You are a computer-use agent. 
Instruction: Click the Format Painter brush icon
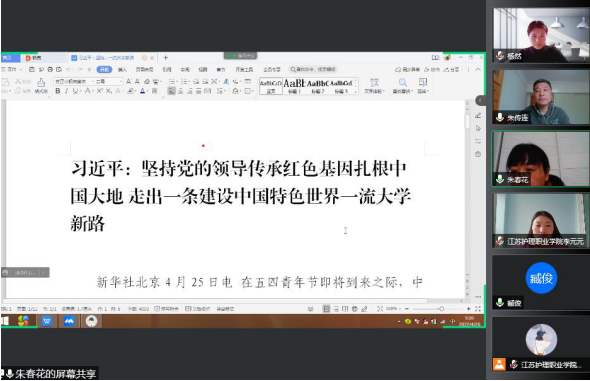[x=41, y=85]
